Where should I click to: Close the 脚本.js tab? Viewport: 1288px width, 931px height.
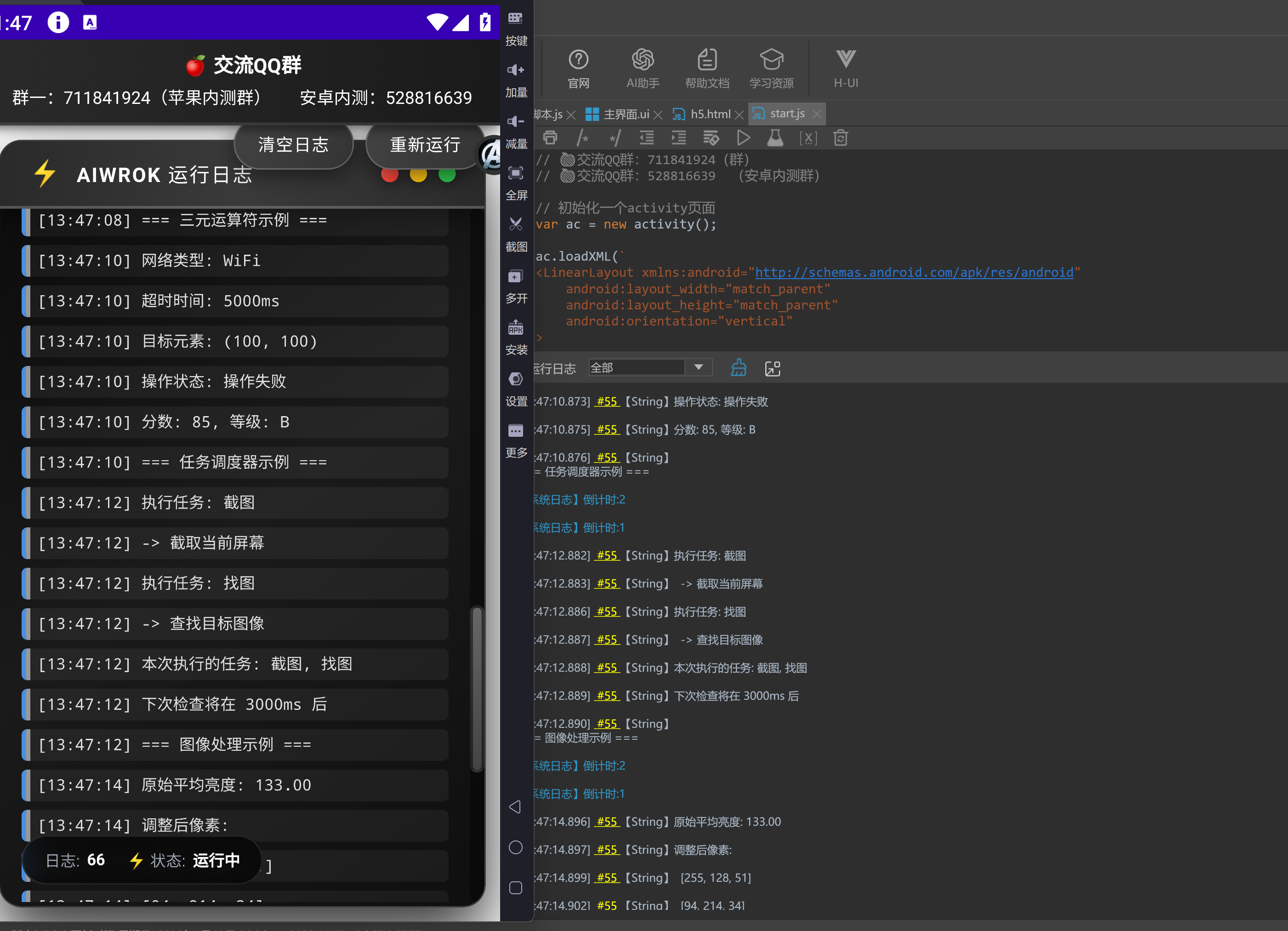[571, 115]
